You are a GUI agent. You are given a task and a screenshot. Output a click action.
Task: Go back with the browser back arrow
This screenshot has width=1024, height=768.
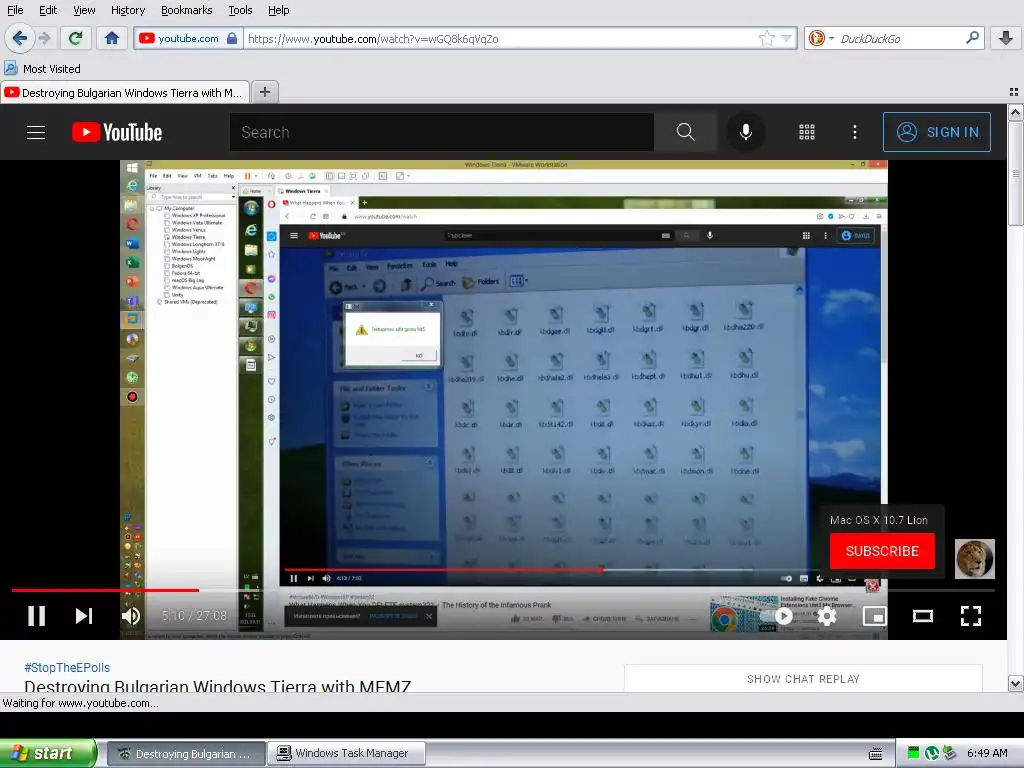point(20,39)
